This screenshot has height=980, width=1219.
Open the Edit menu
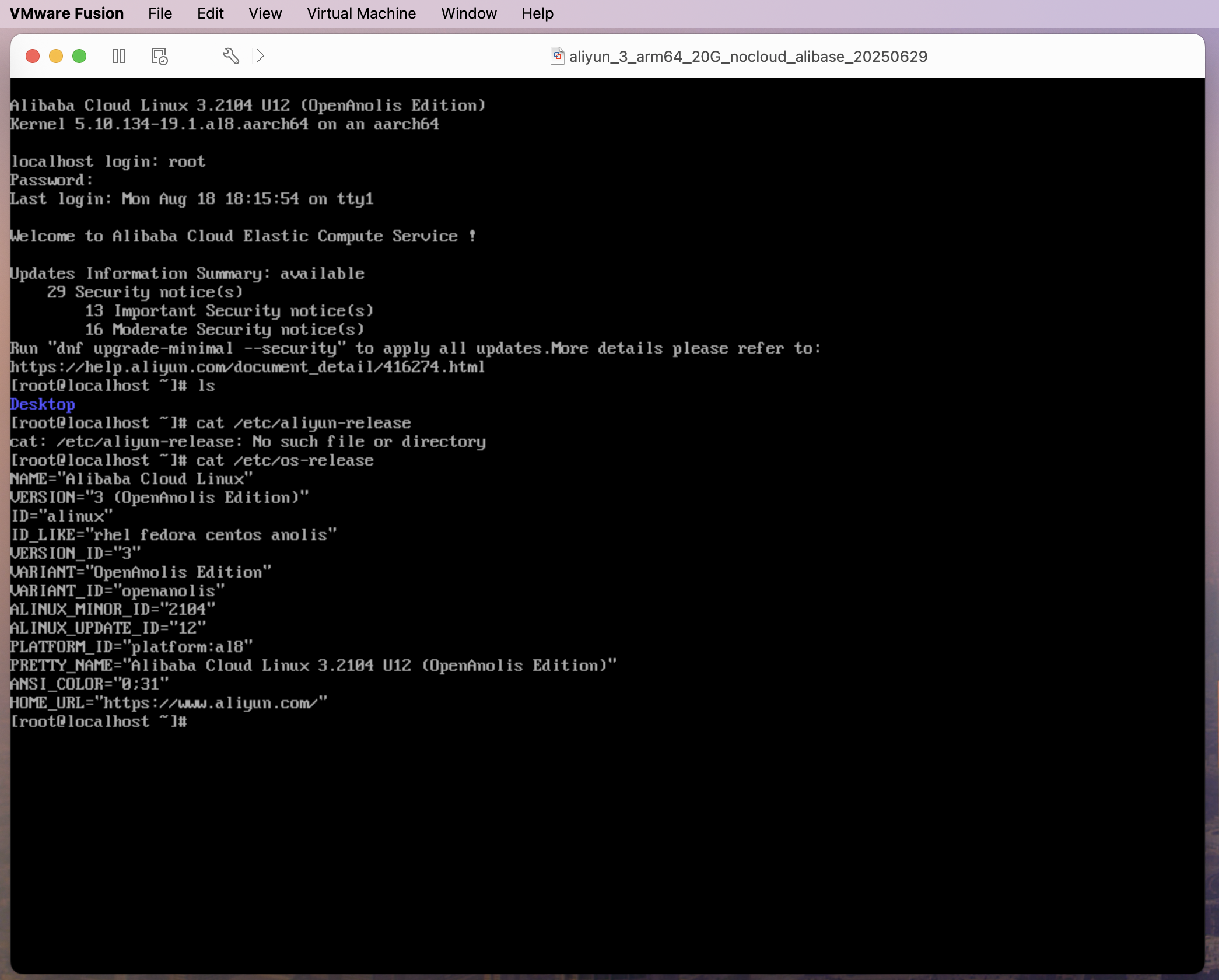click(210, 13)
